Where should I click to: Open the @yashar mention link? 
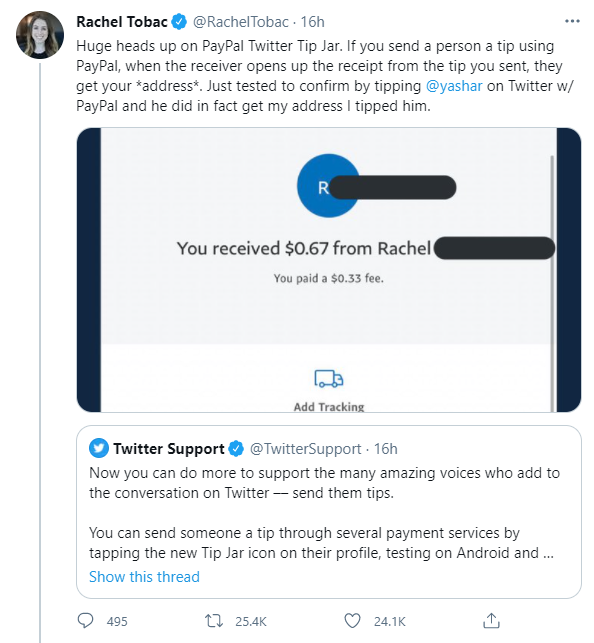pyautogui.click(x=454, y=86)
